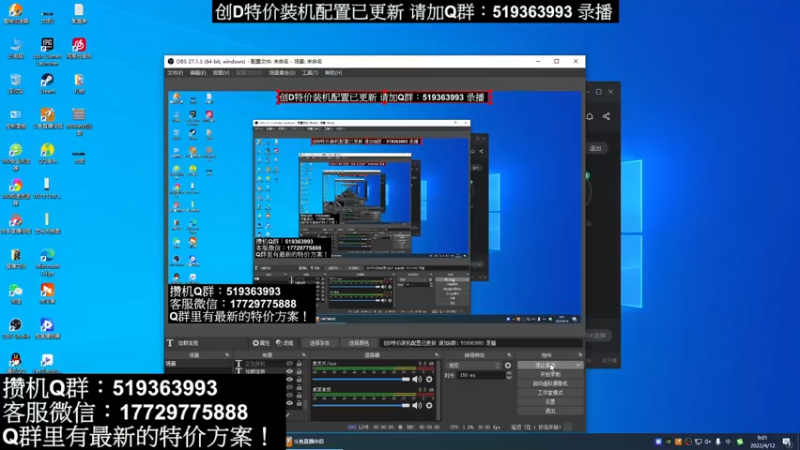This screenshot has width=800, height=450.
Task: Toggle lock on the third source row
Action: (x=299, y=380)
